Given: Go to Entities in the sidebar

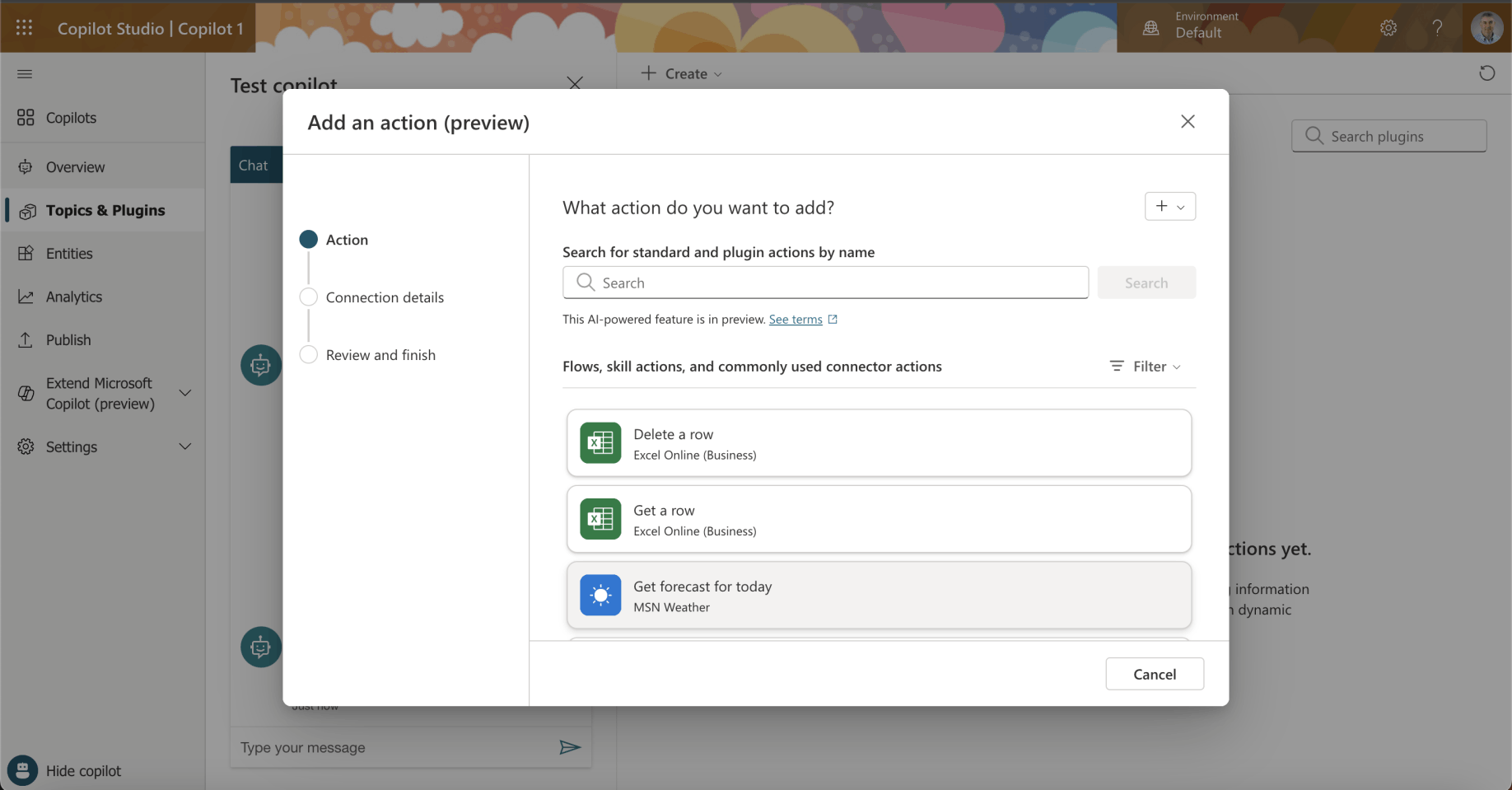Looking at the screenshot, I should (x=69, y=254).
